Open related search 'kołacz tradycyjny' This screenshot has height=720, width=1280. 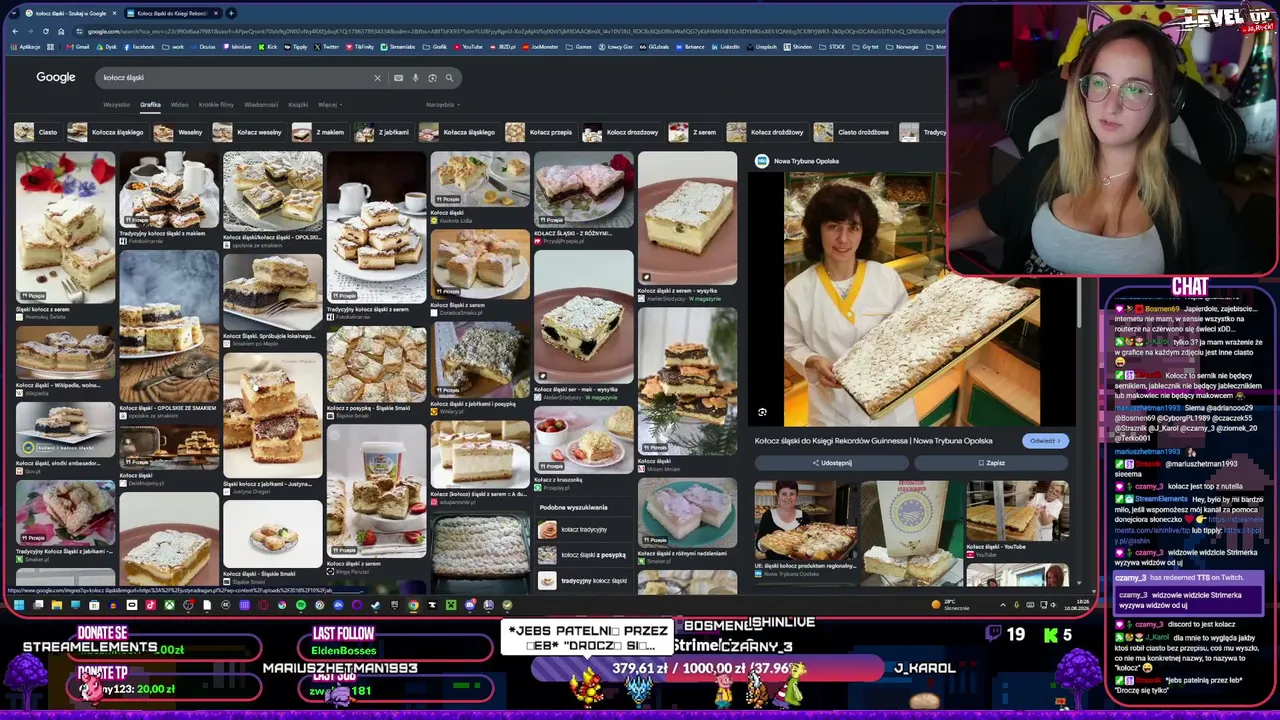click(585, 529)
